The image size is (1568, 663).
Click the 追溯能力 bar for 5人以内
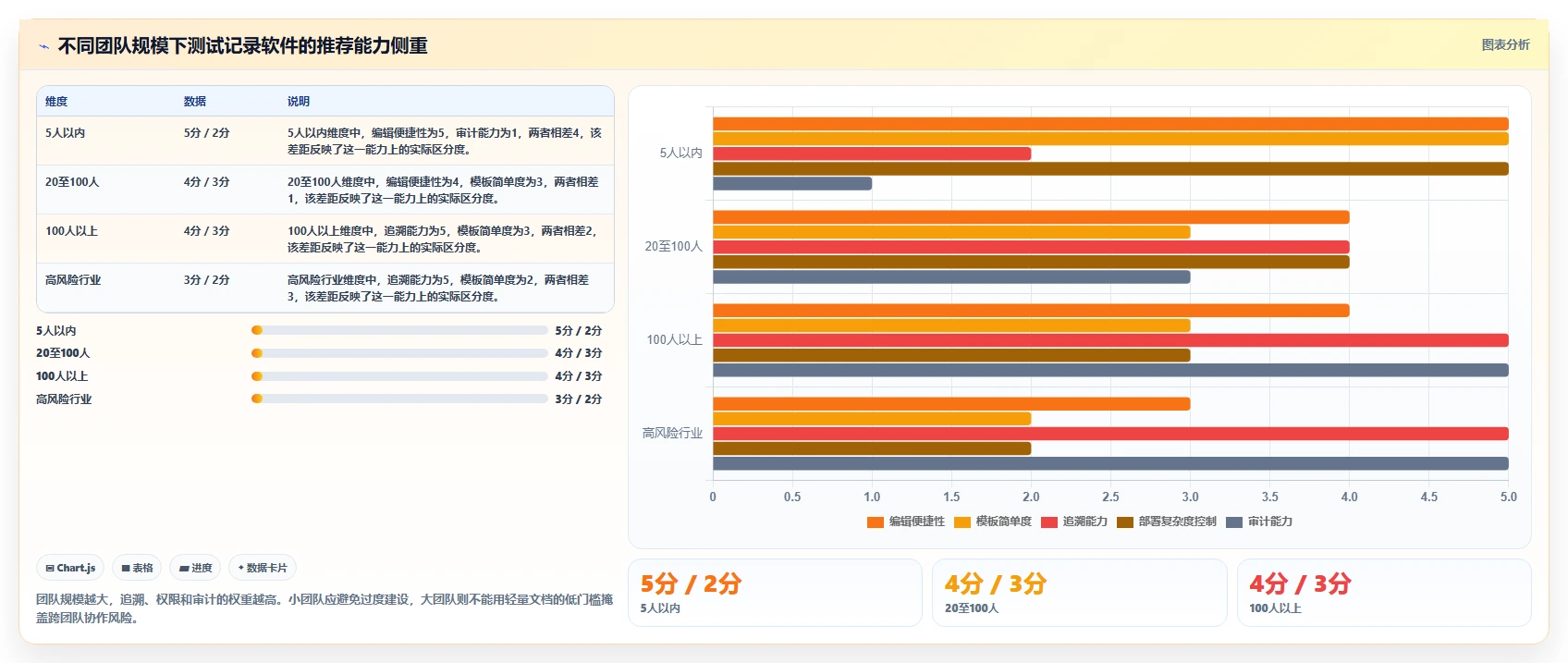pyautogui.click(x=872, y=153)
